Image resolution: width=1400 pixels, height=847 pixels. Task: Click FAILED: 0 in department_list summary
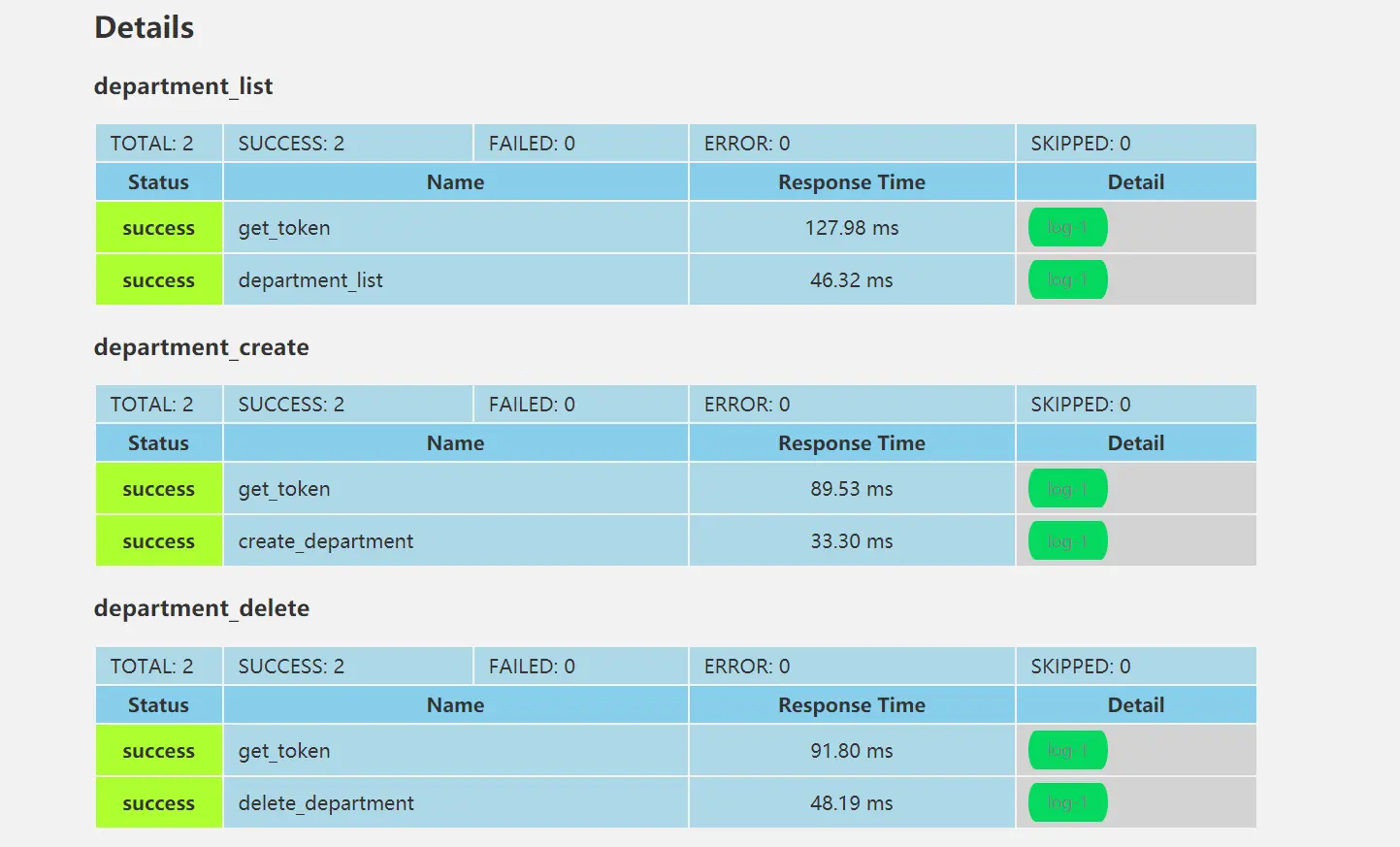coord(581,143)
